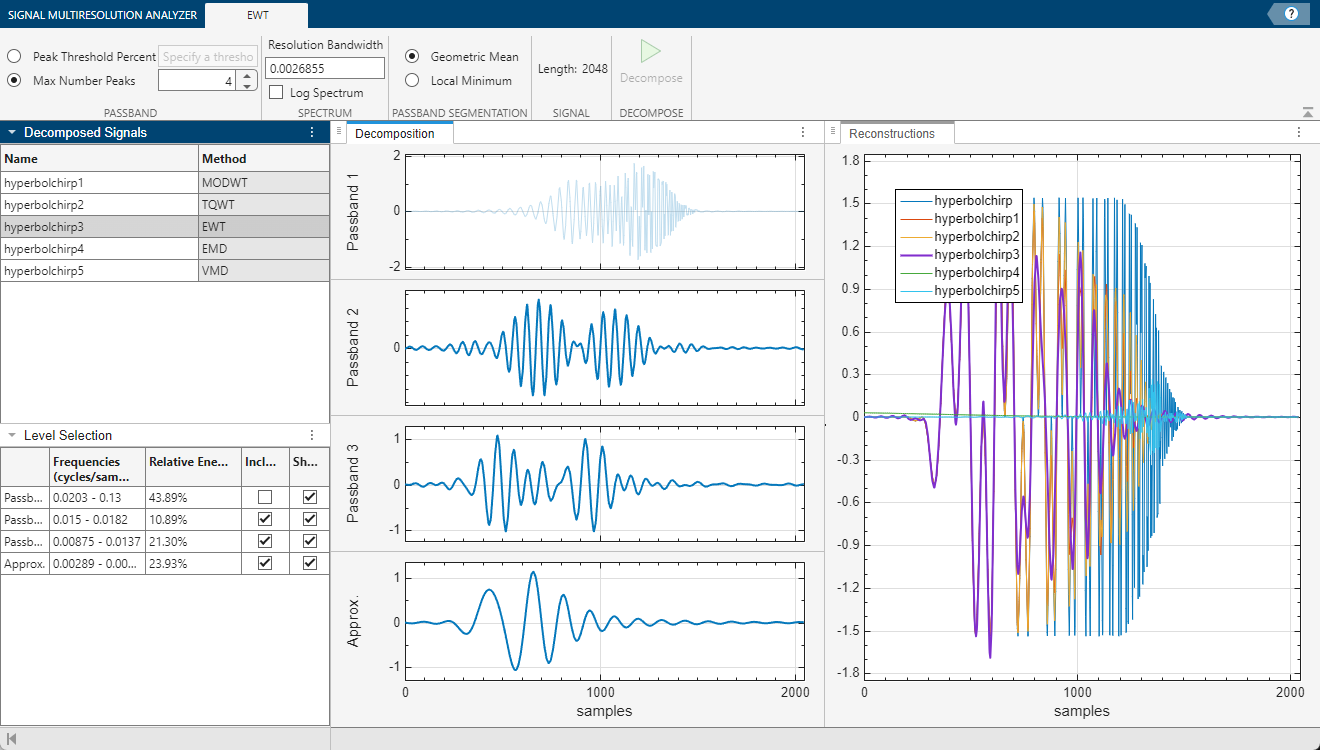Click the Resolution Bandwidth input field
Image resolution: width=1320 pixels, height=750 pixels.
coord(324,67)
